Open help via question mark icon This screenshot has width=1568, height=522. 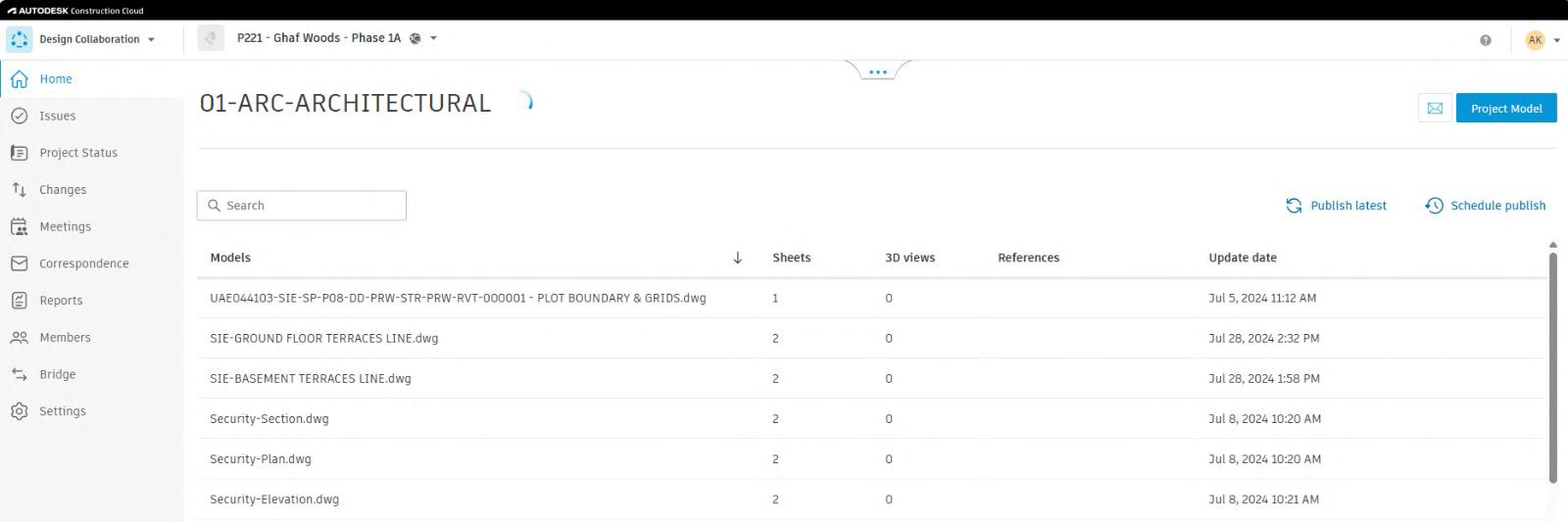click(x=1486, y=40)
